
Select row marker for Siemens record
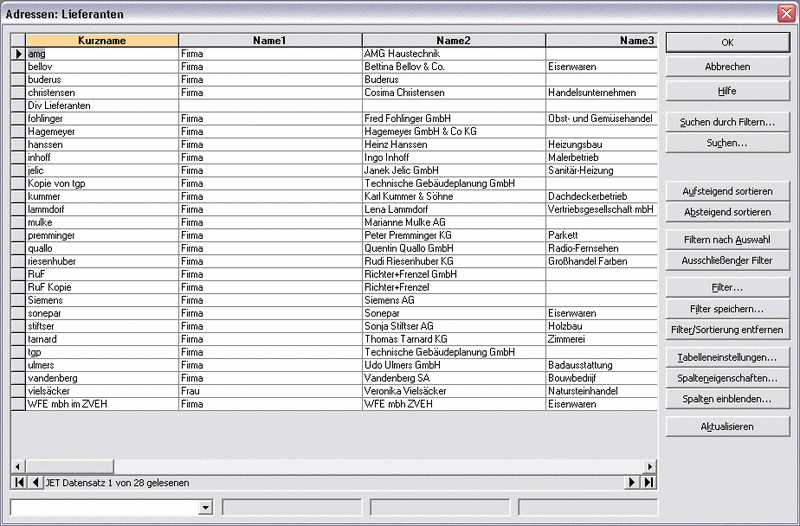[x=18, y=300]
